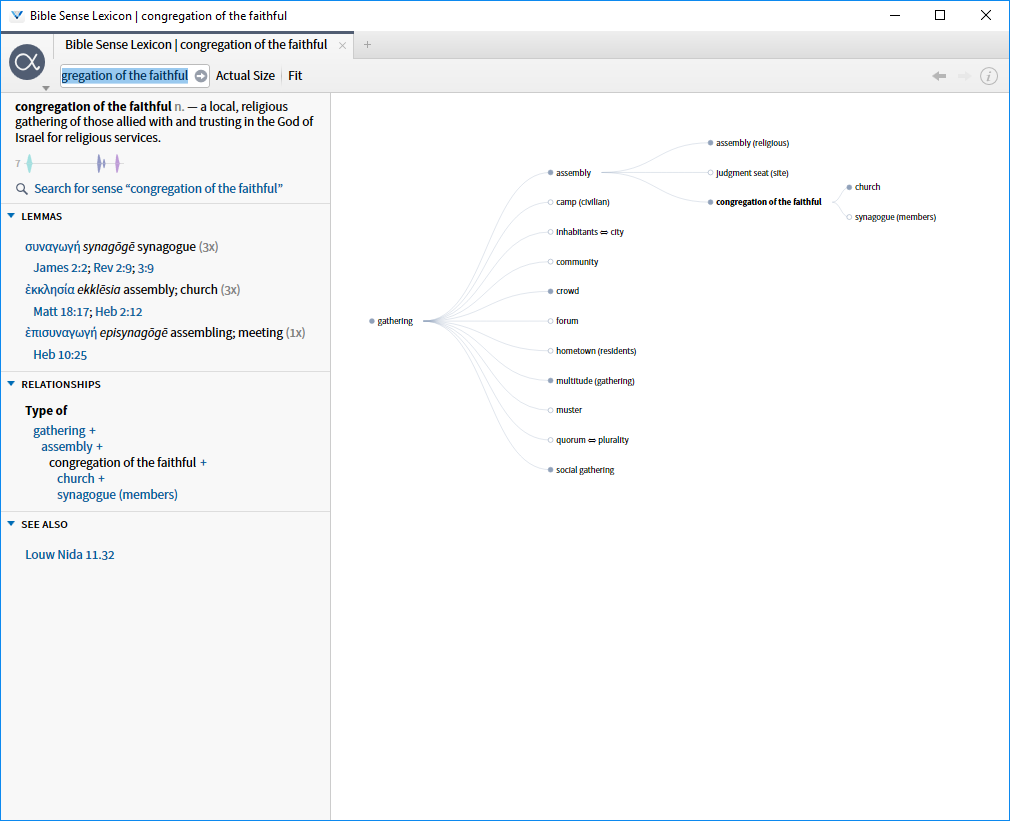This screenshot has height=821, width=1010.
Task: Open the Matt 18:17 reference
Action: coord(61,312)
